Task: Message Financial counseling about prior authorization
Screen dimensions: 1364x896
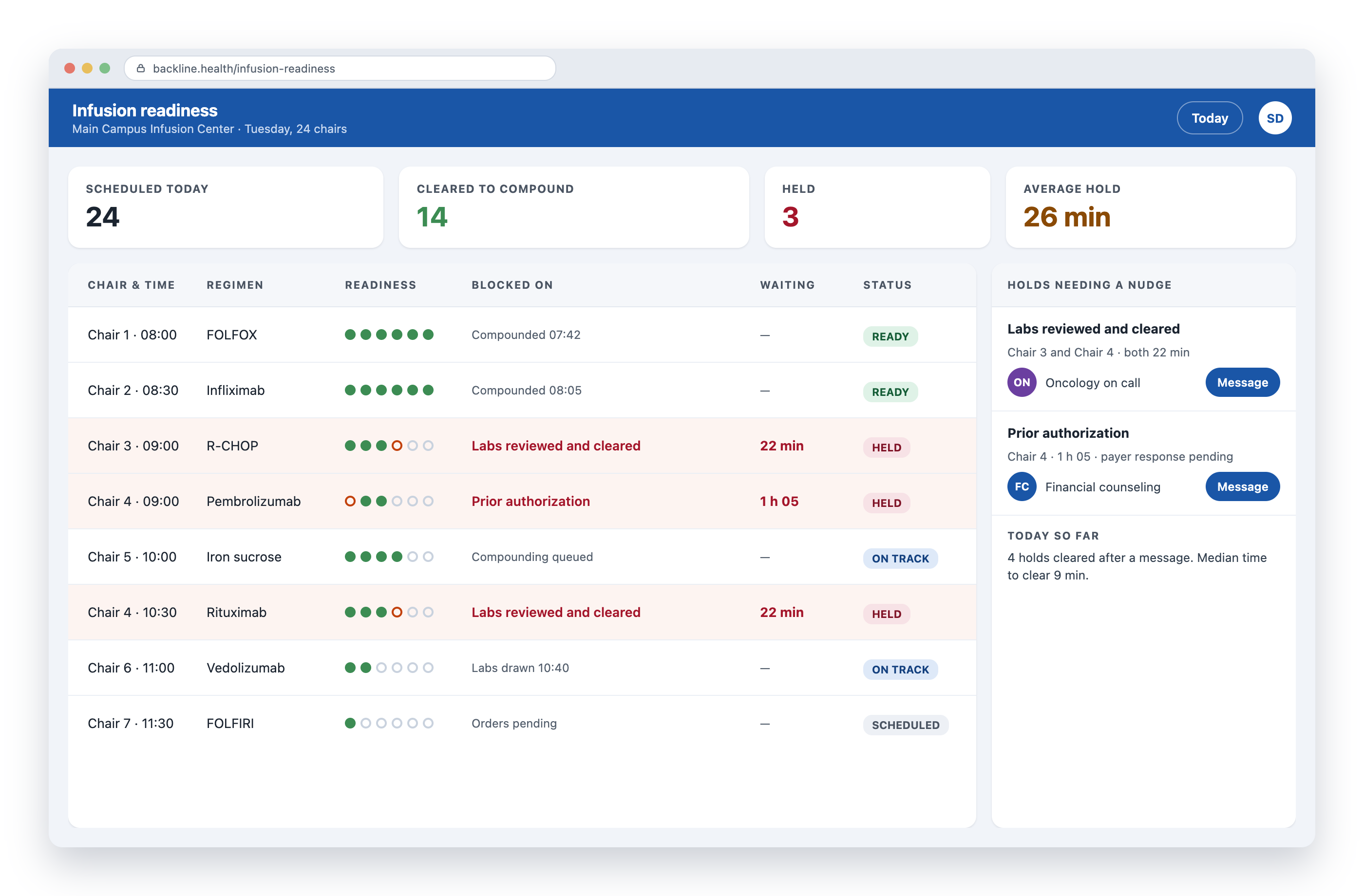Action: tap(1242, 486)
